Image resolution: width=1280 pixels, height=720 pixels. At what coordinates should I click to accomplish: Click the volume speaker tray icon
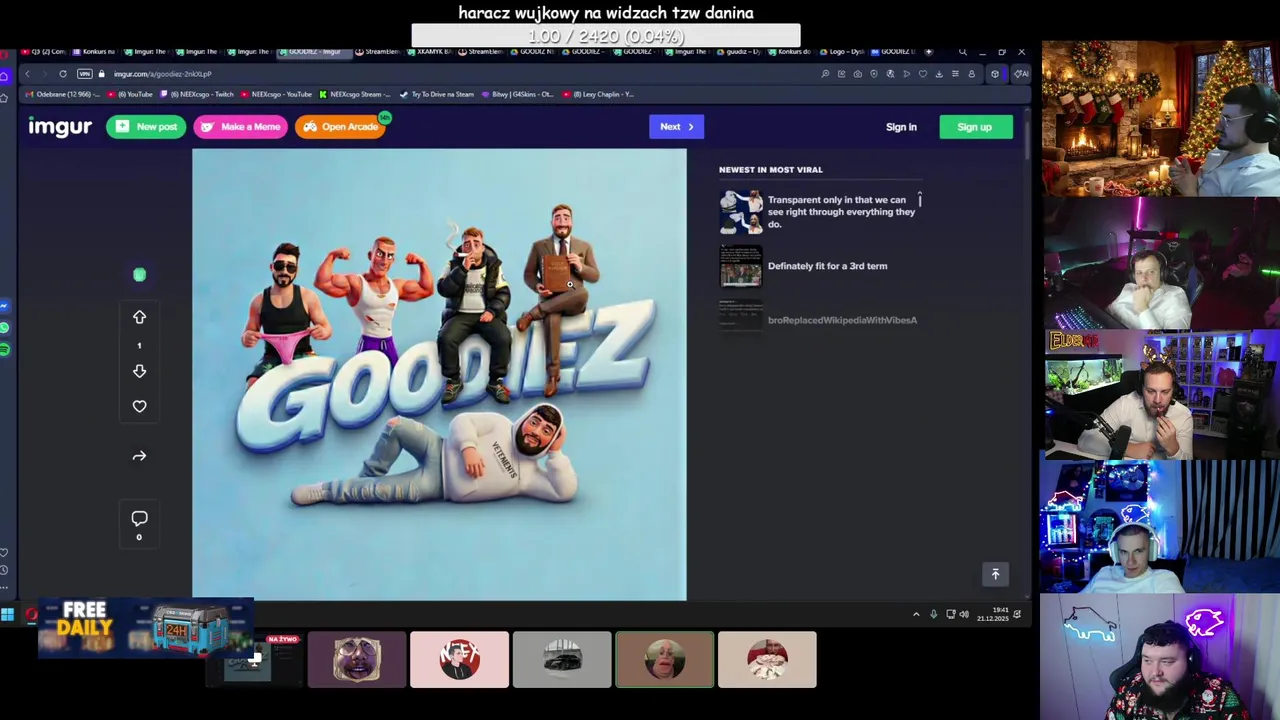click(964, 614)
